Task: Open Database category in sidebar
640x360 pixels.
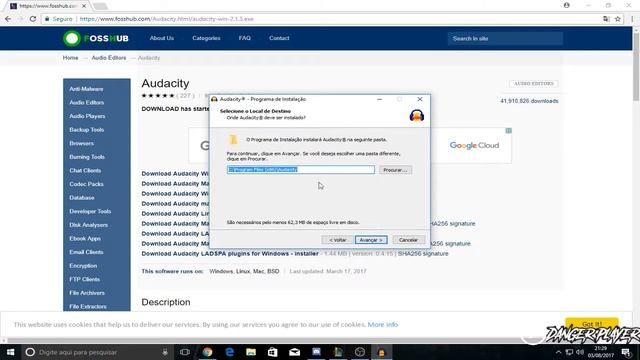Action: [x=82, y=198]
